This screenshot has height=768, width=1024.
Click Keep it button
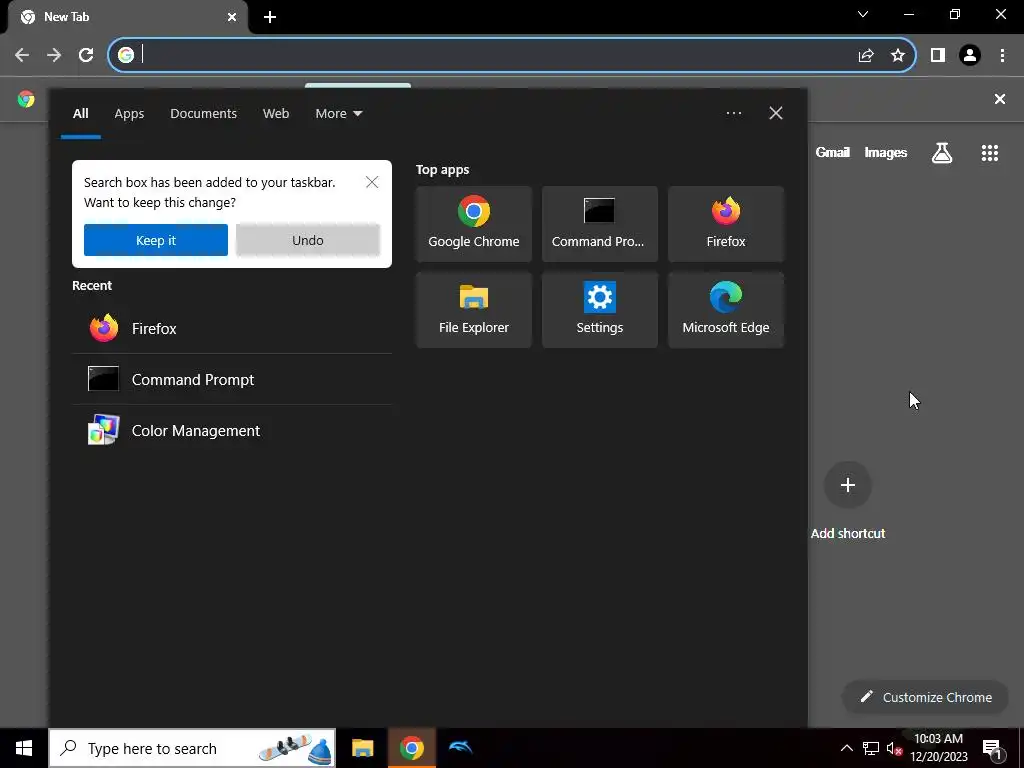tap(155, 240)
